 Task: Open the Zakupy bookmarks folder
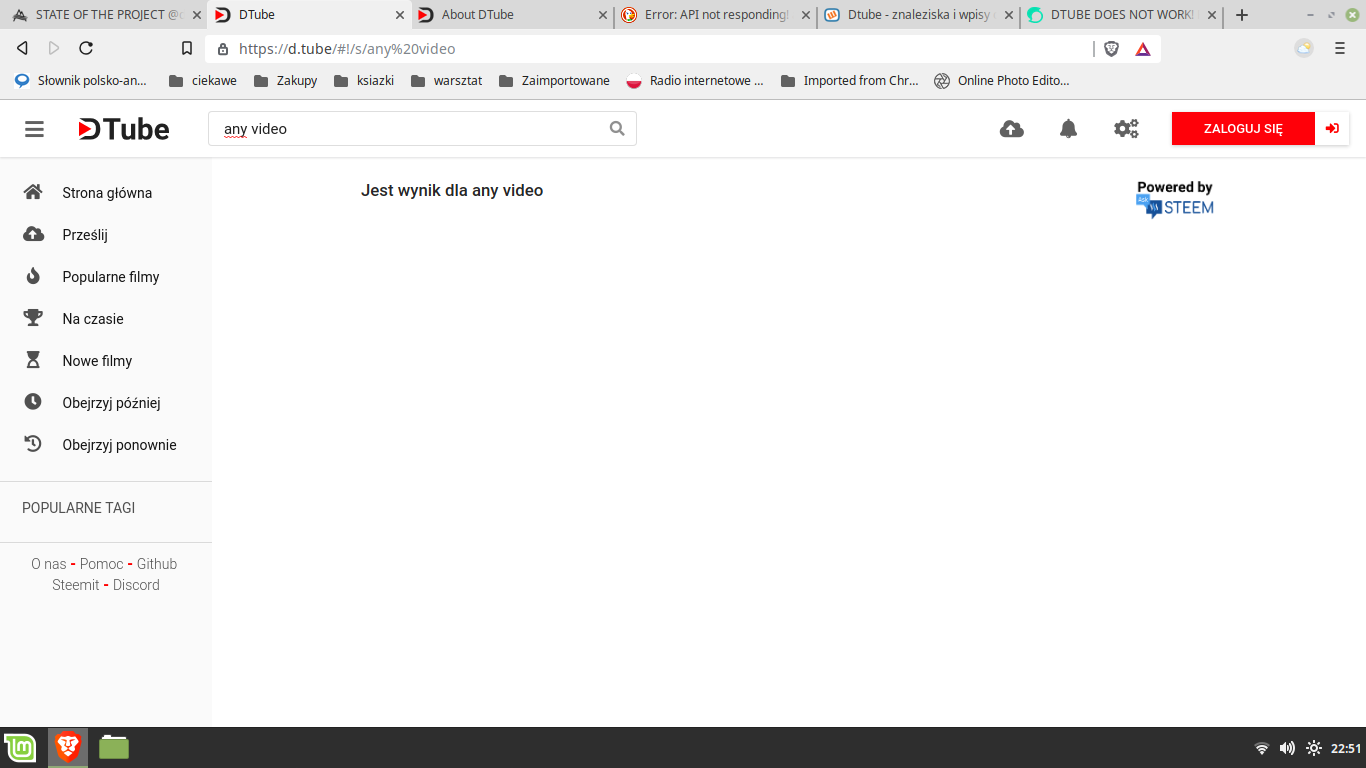pos(286,81)
